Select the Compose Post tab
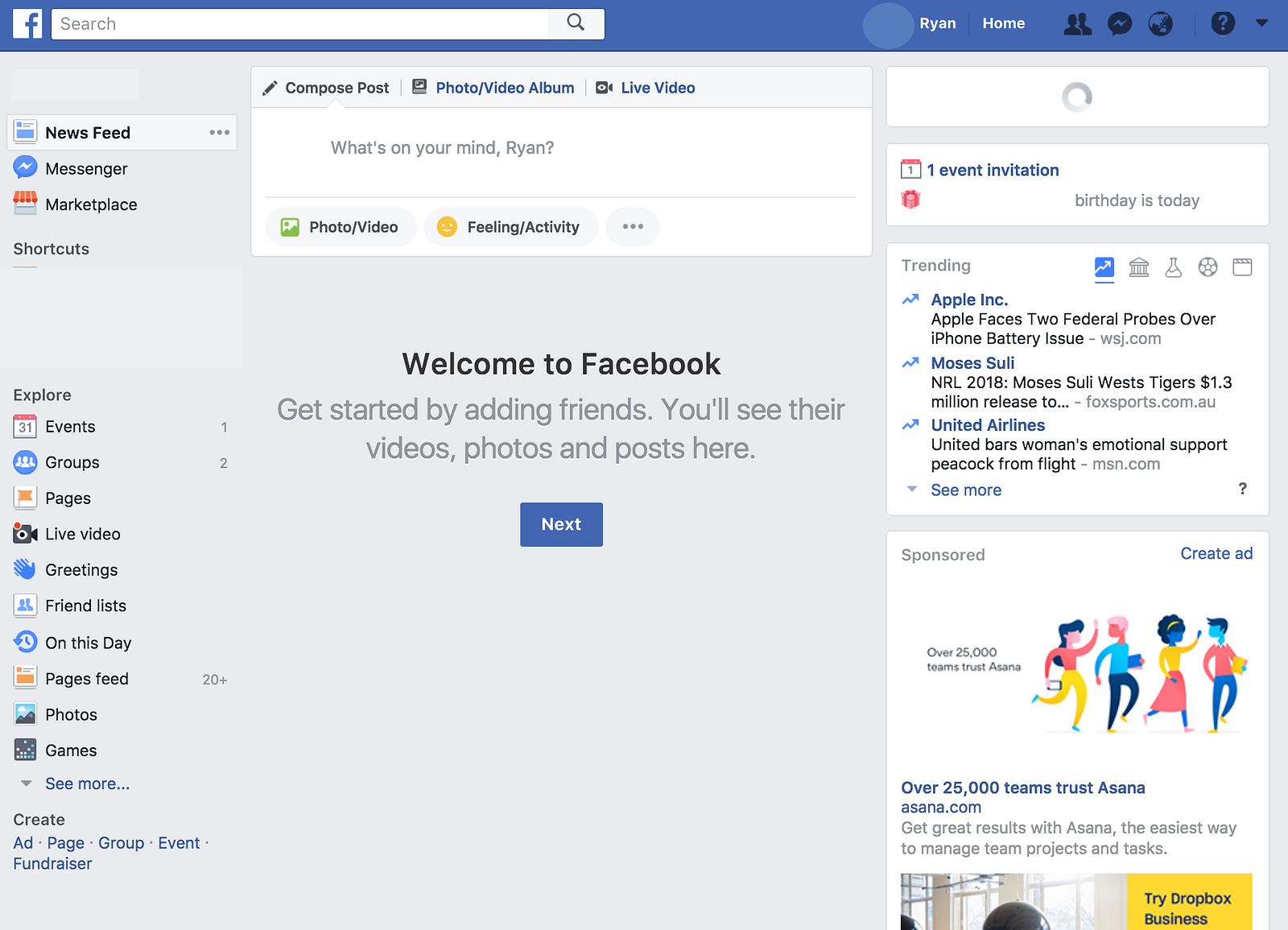 [325, 88]
